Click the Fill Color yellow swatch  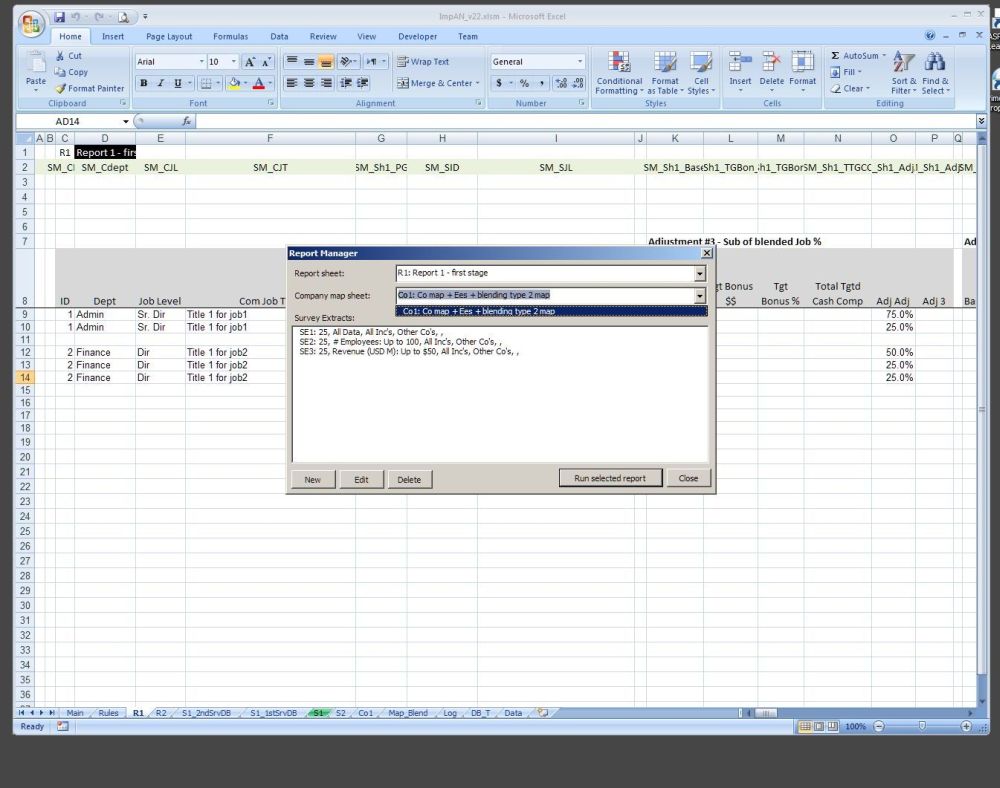(234, 84)
